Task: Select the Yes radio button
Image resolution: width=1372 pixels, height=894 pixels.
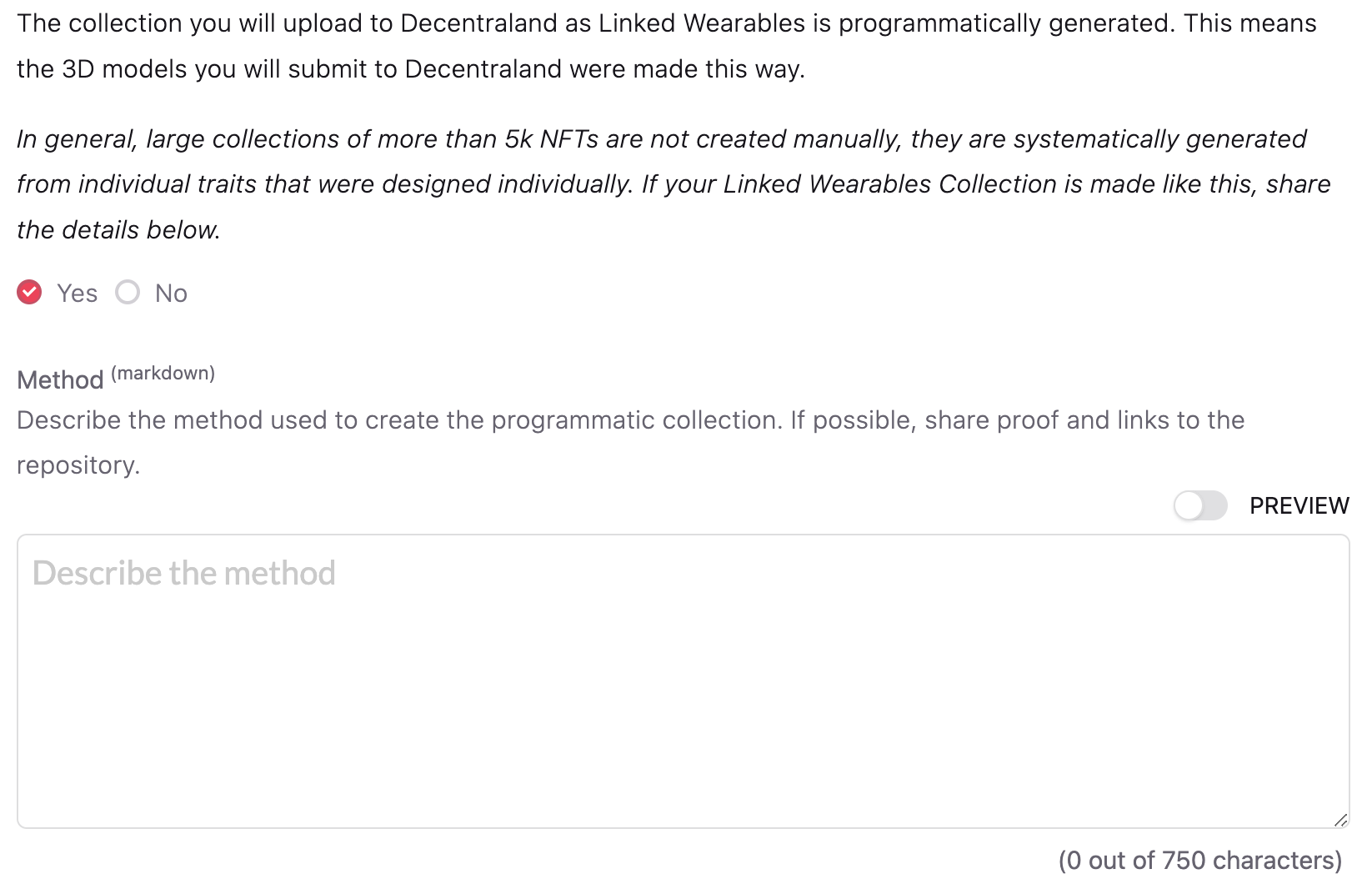Action: click(30, 293)
